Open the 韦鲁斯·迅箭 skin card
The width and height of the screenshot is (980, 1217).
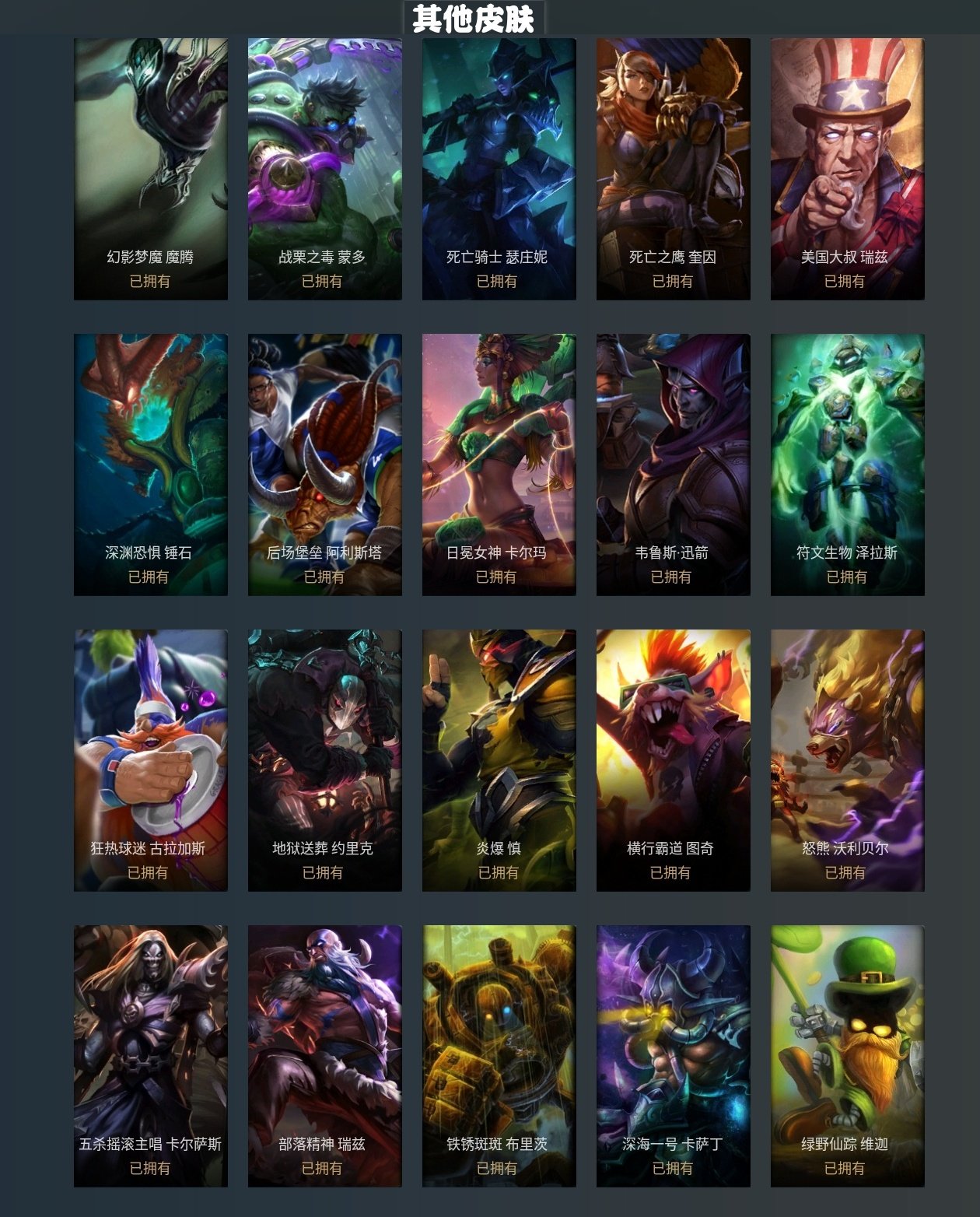[674, 465]
